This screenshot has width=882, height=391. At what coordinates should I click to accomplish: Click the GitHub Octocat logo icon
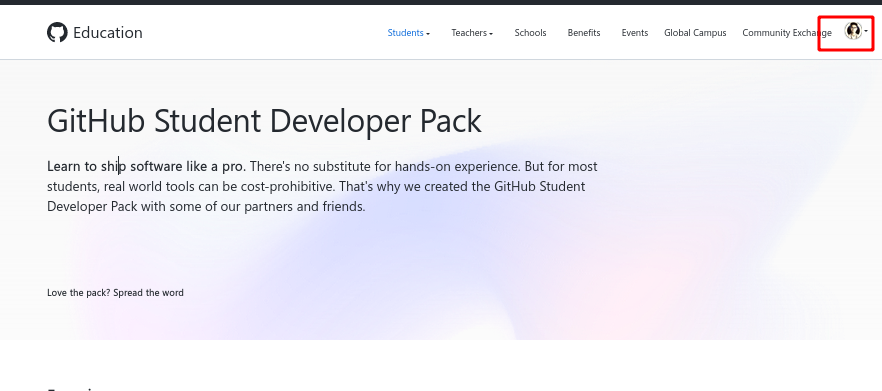tap(57, 33)
